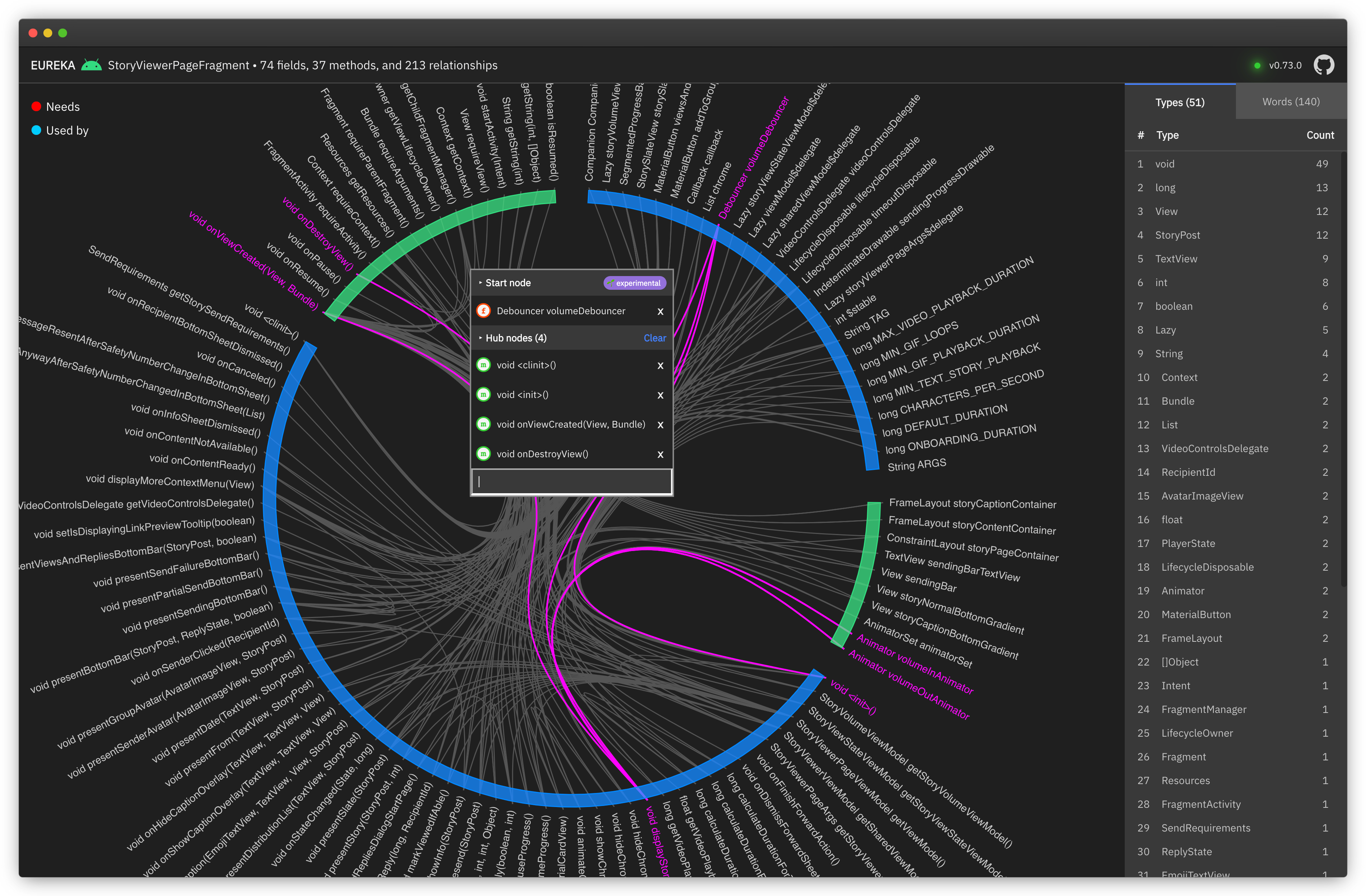Click the method icon beside void <init>()
This screenshot has height=896, width=1366.
[483, 395]
